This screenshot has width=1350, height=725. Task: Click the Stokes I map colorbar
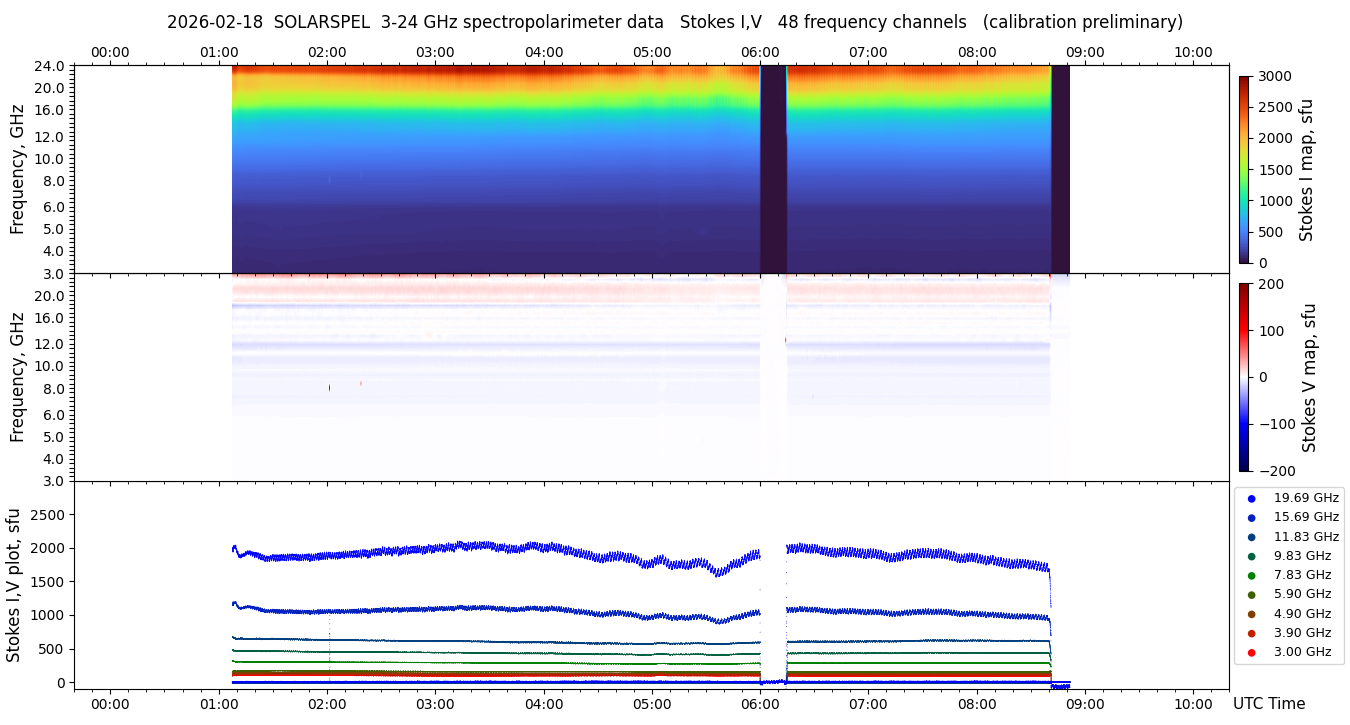(x=1244, y=169)
